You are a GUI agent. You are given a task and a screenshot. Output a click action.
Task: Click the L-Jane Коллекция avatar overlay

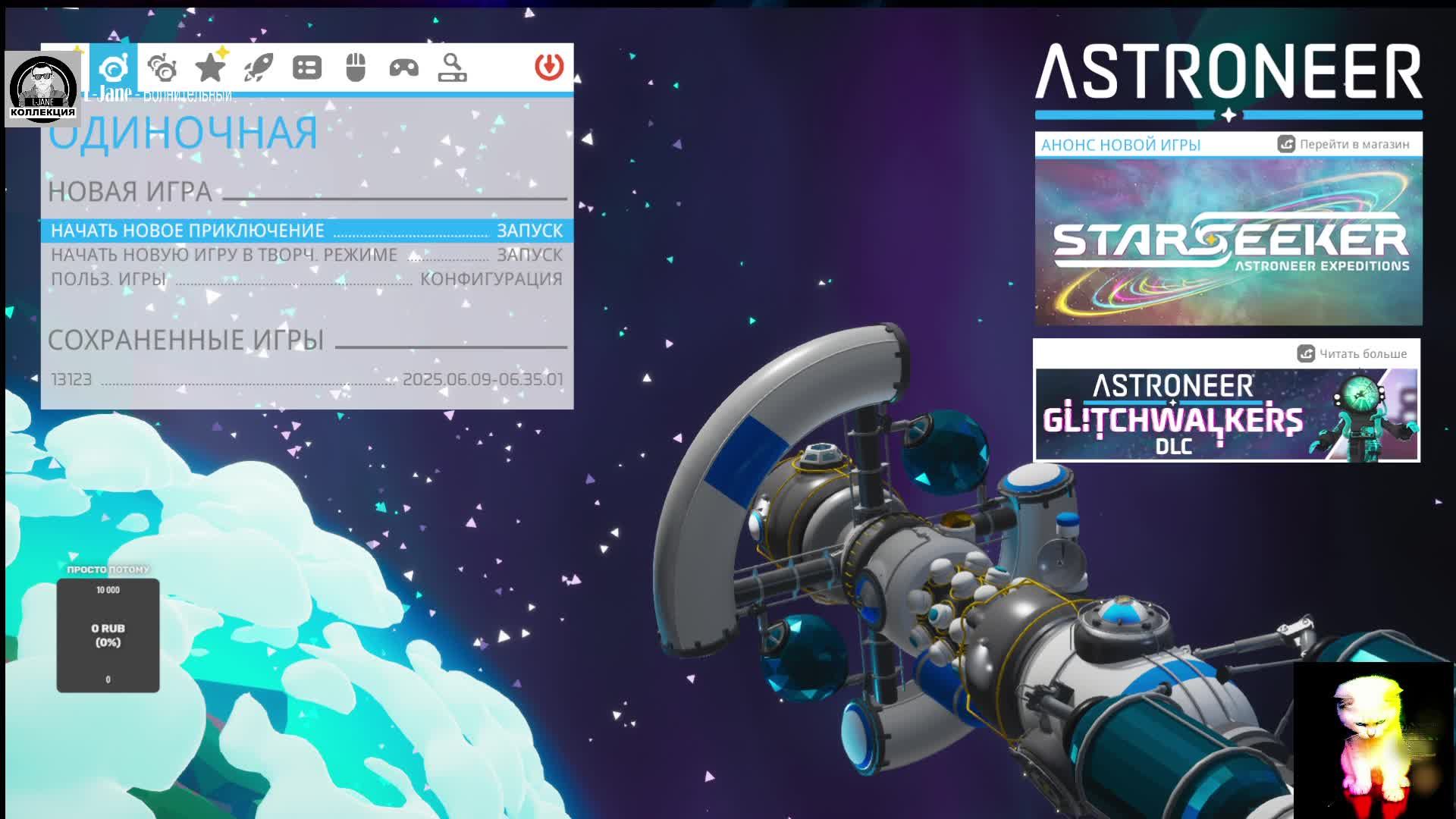42,89
